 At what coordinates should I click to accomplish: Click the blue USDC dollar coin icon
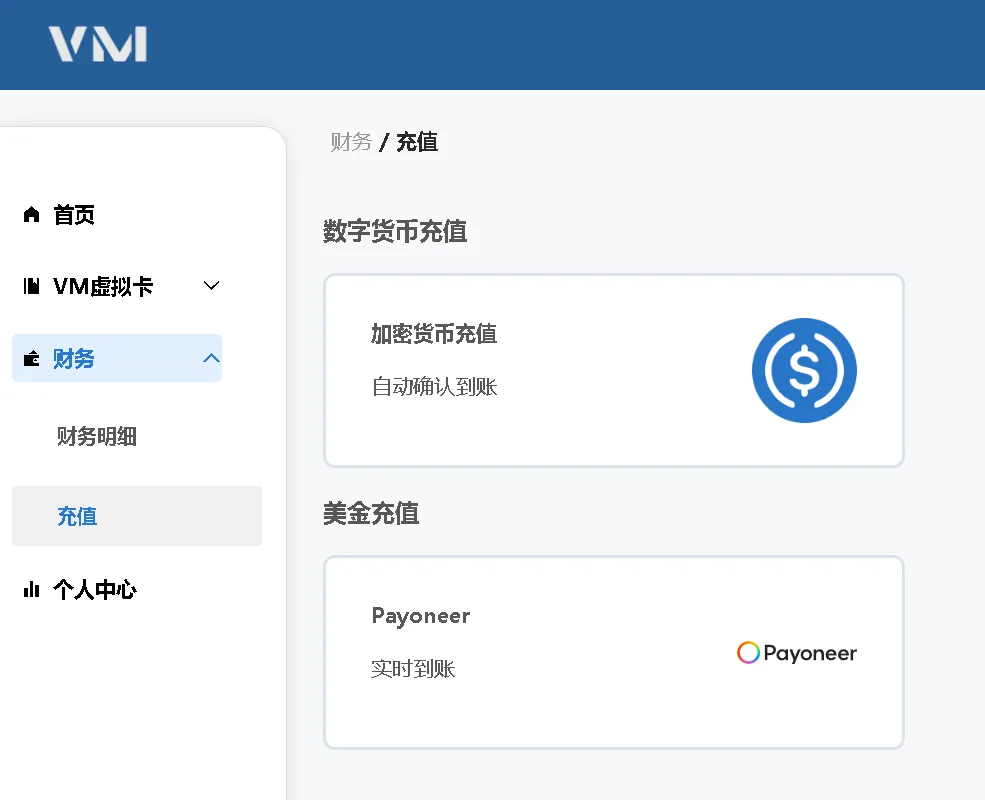tap(804, 370)
